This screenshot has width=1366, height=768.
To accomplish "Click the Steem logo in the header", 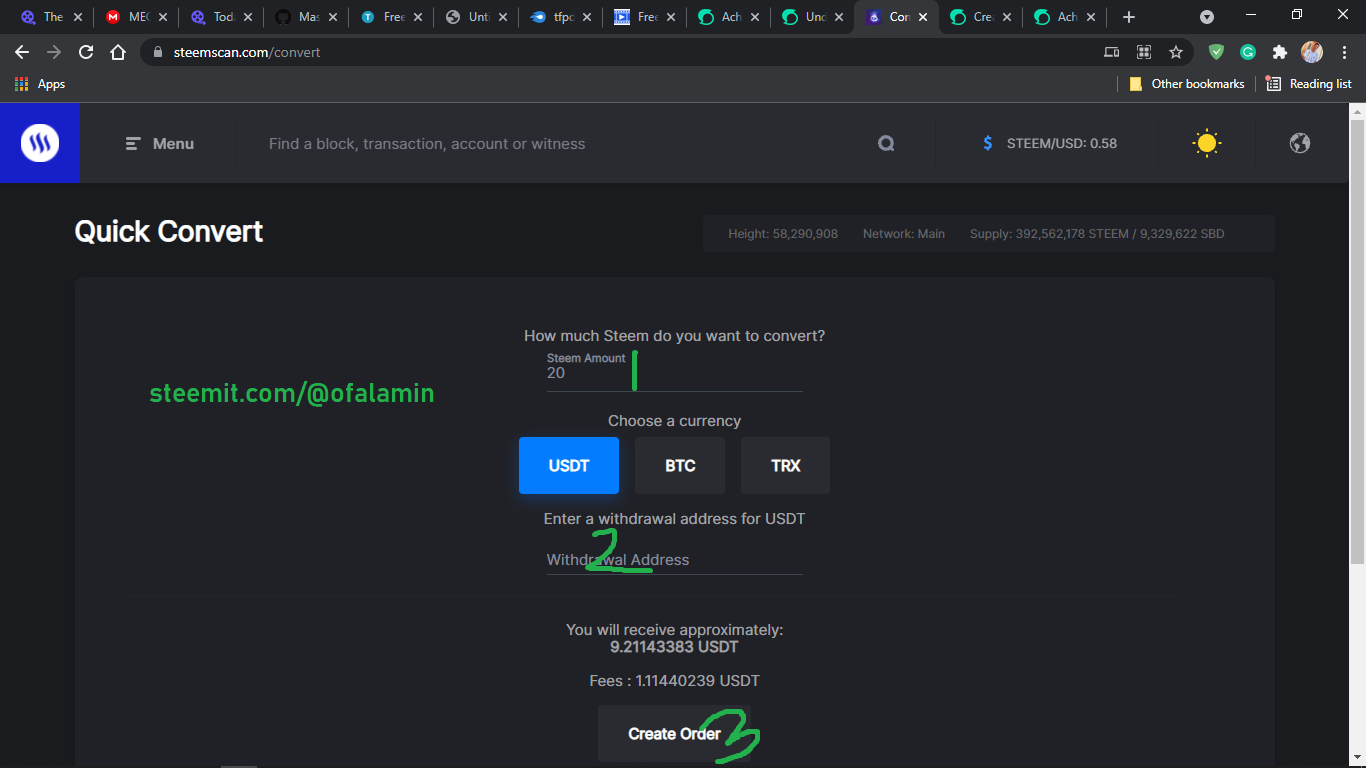I will pos(40,143).
